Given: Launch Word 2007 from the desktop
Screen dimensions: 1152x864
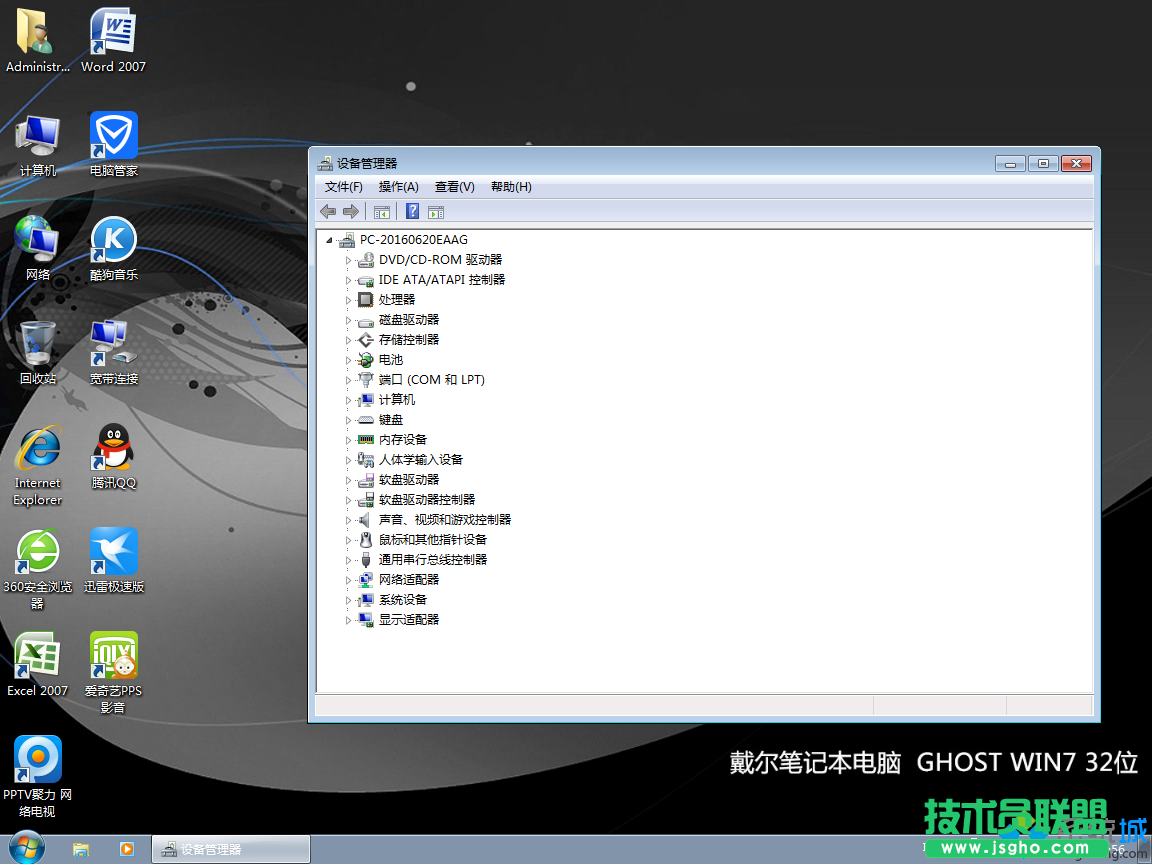Looking at the screenshot, I should click(x=112, y=30).
